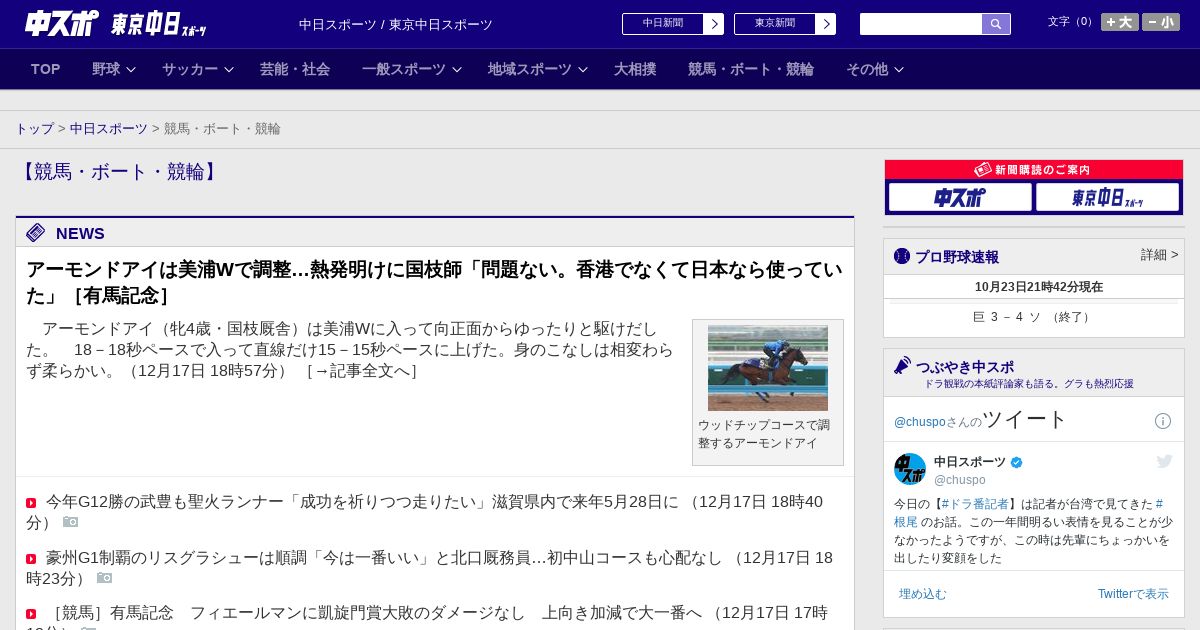Expand the 一般スポーツ menu chevron

(457, 69)
